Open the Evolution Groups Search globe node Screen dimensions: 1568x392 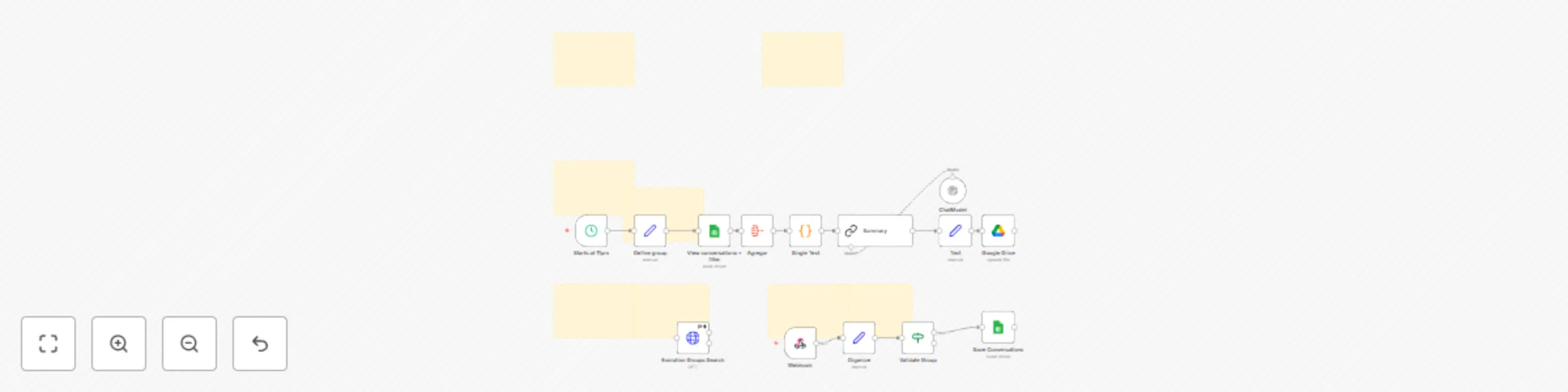pos(693,338)
